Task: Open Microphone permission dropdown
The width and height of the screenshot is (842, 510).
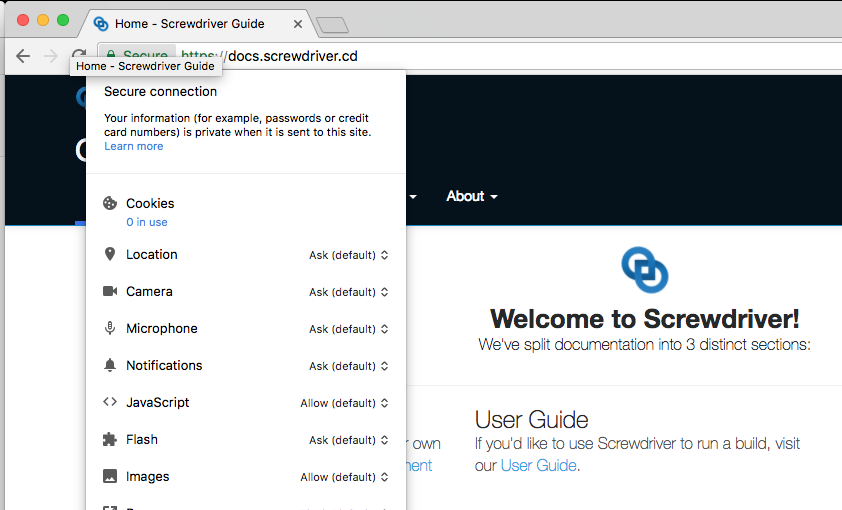Action: [x=349, y=329]
